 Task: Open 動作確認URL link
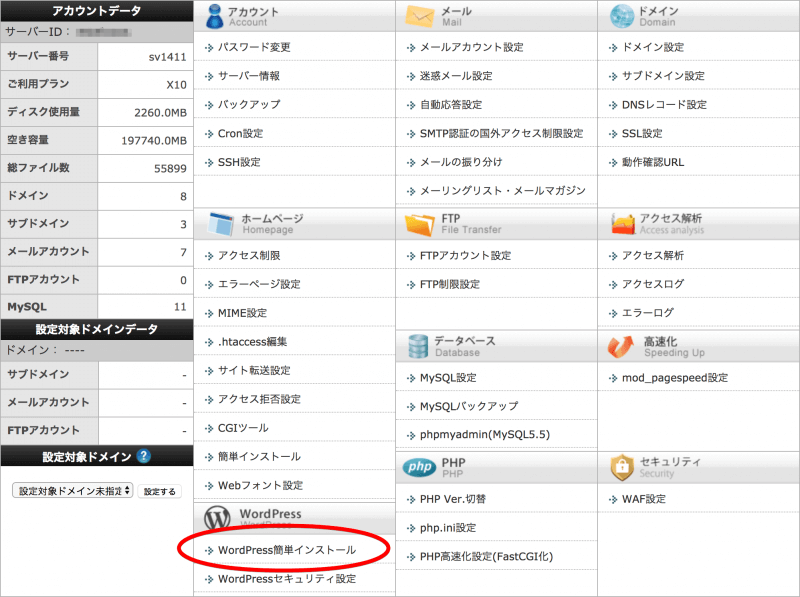(x=653, y=162)
